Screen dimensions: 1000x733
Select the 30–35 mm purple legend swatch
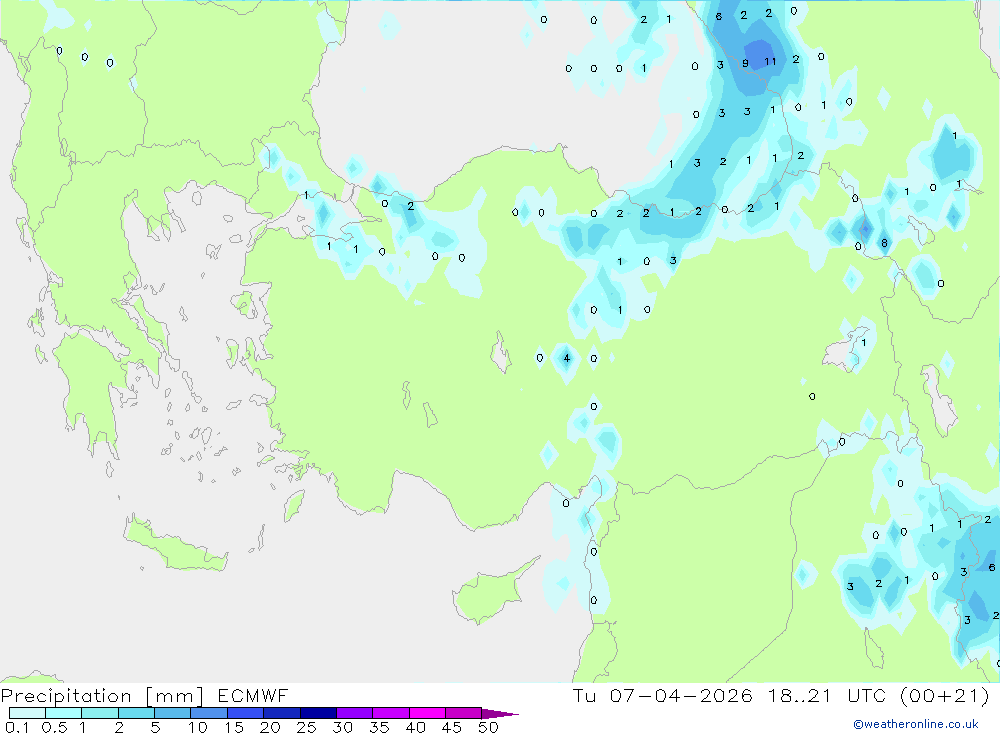tap(355, 713)
